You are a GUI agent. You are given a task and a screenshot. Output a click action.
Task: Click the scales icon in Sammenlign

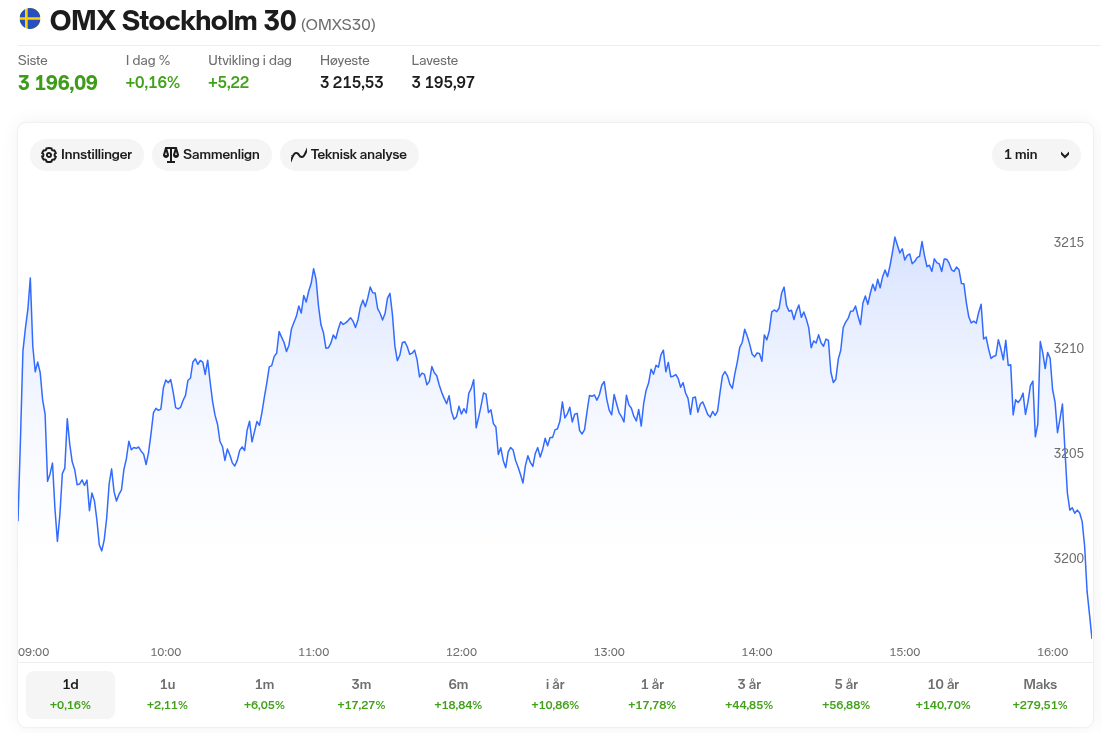click(x=171, y=155)
